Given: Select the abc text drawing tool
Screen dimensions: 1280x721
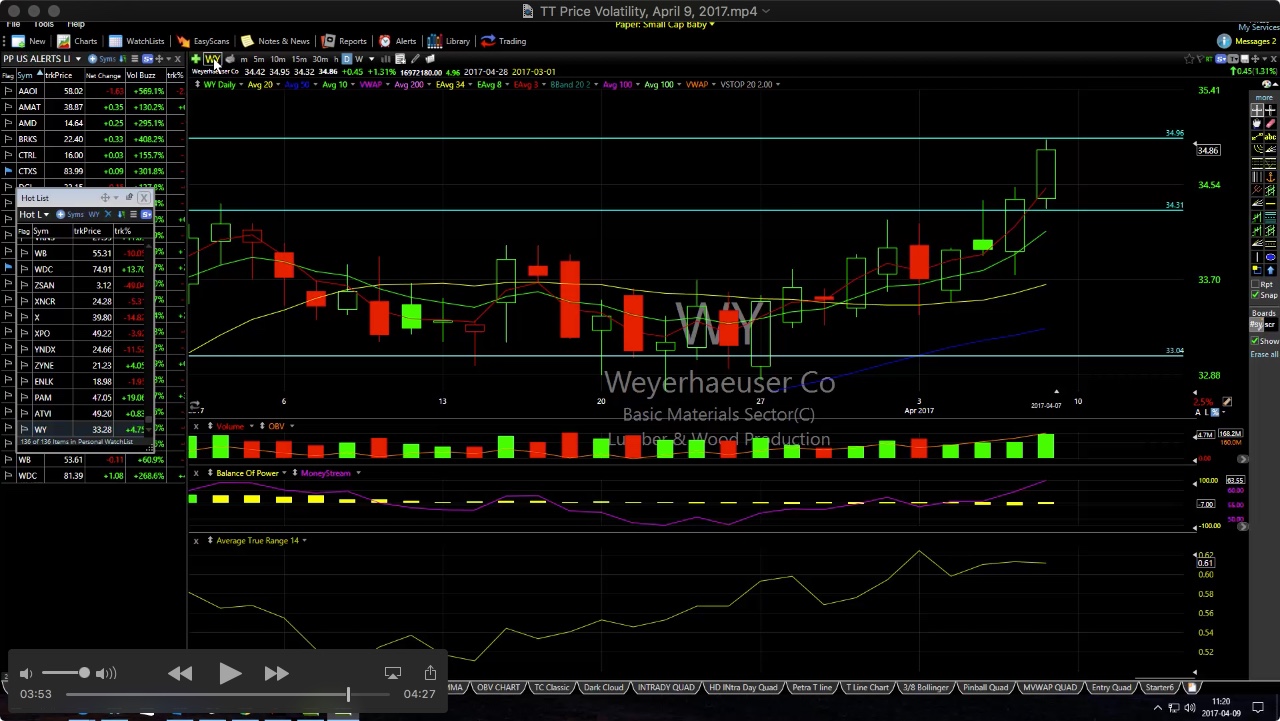Looking at the screenshot, I should coord(1270,137).
